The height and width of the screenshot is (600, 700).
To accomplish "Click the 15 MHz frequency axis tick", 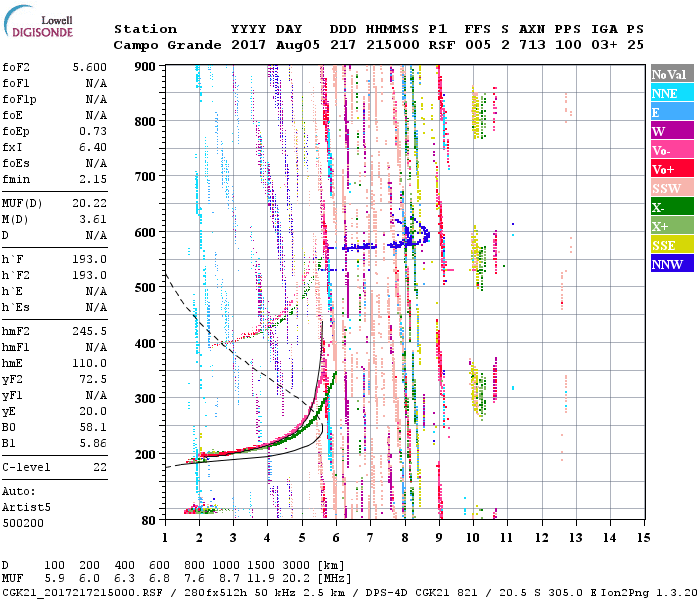I will [x=642, y=537].
